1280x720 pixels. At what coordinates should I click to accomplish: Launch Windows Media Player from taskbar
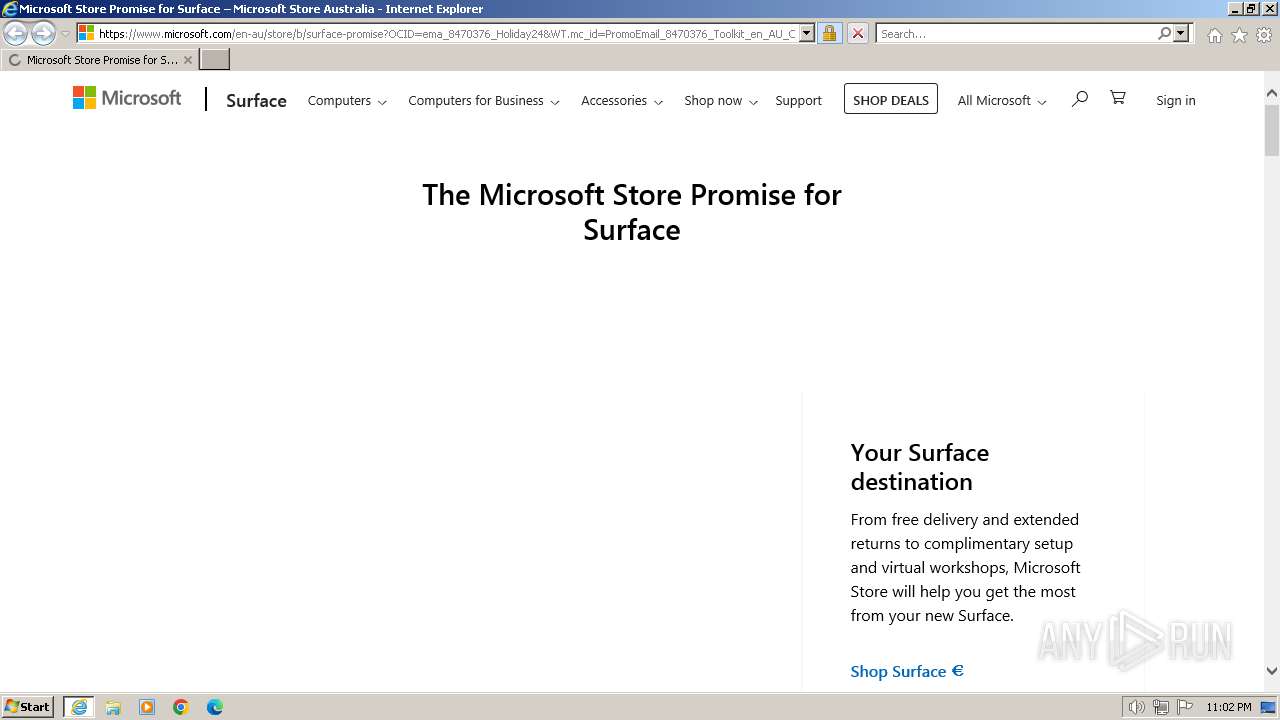(147, 707)
